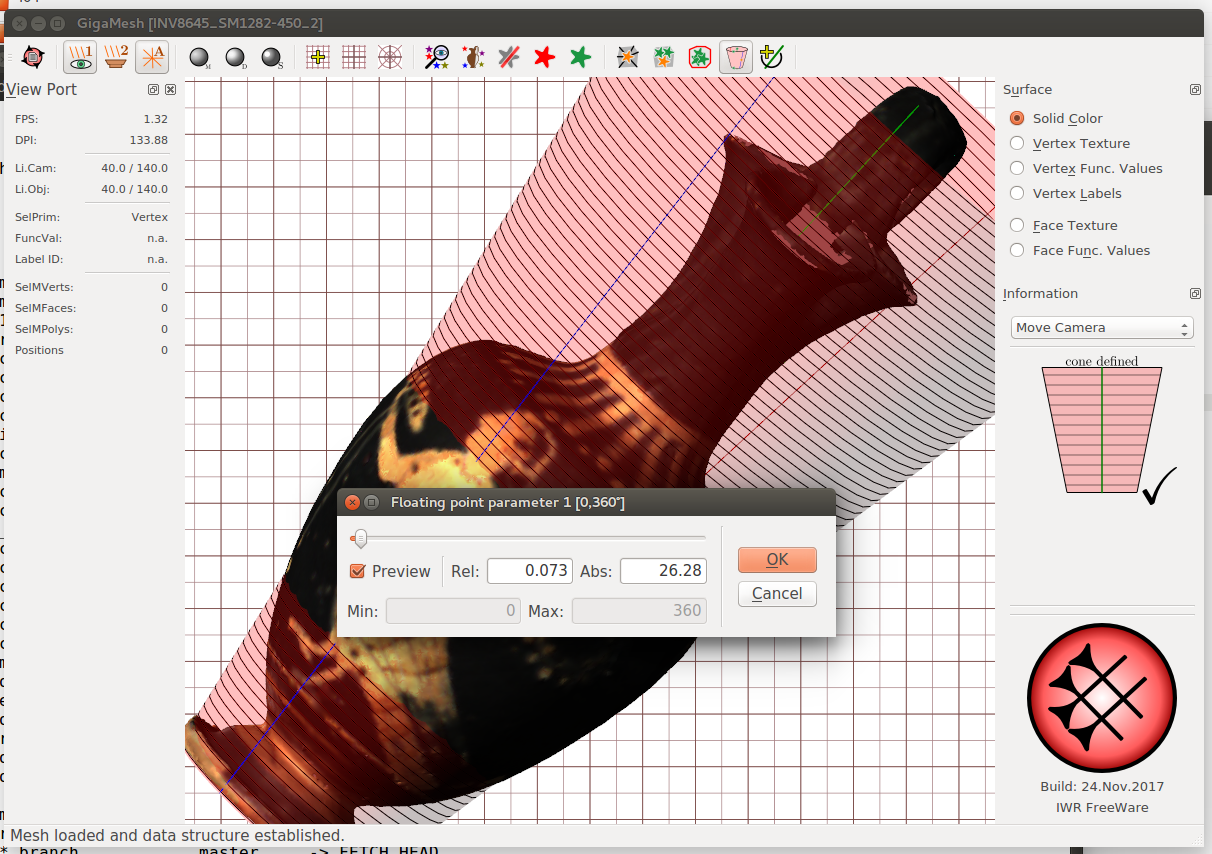Click the pink cone bucket icon
The height and width of the screenshot is (854, 1212).
(736, 58)
